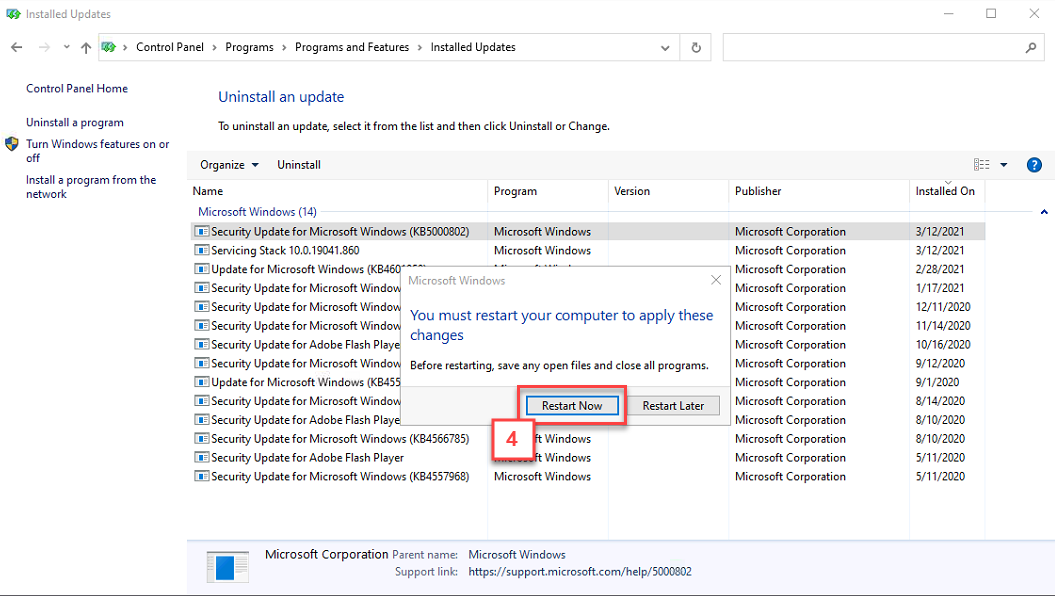The width and height of the screenshot is (1055, 596).
Task: Select Servicing Stack 10.0.19041.860 row
Action: (x=588, y=250)
